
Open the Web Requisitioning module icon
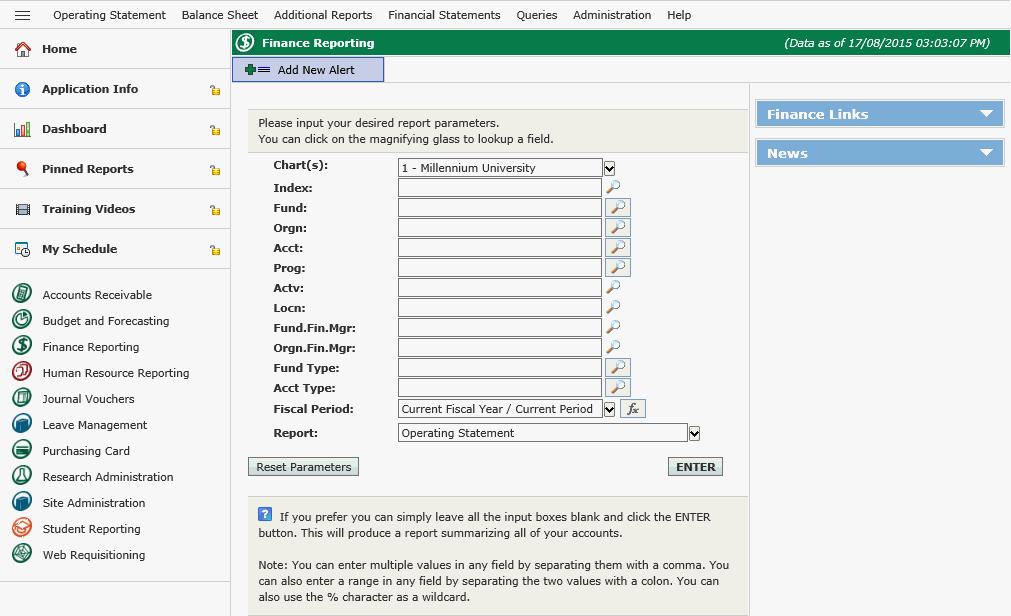point(22,555)
